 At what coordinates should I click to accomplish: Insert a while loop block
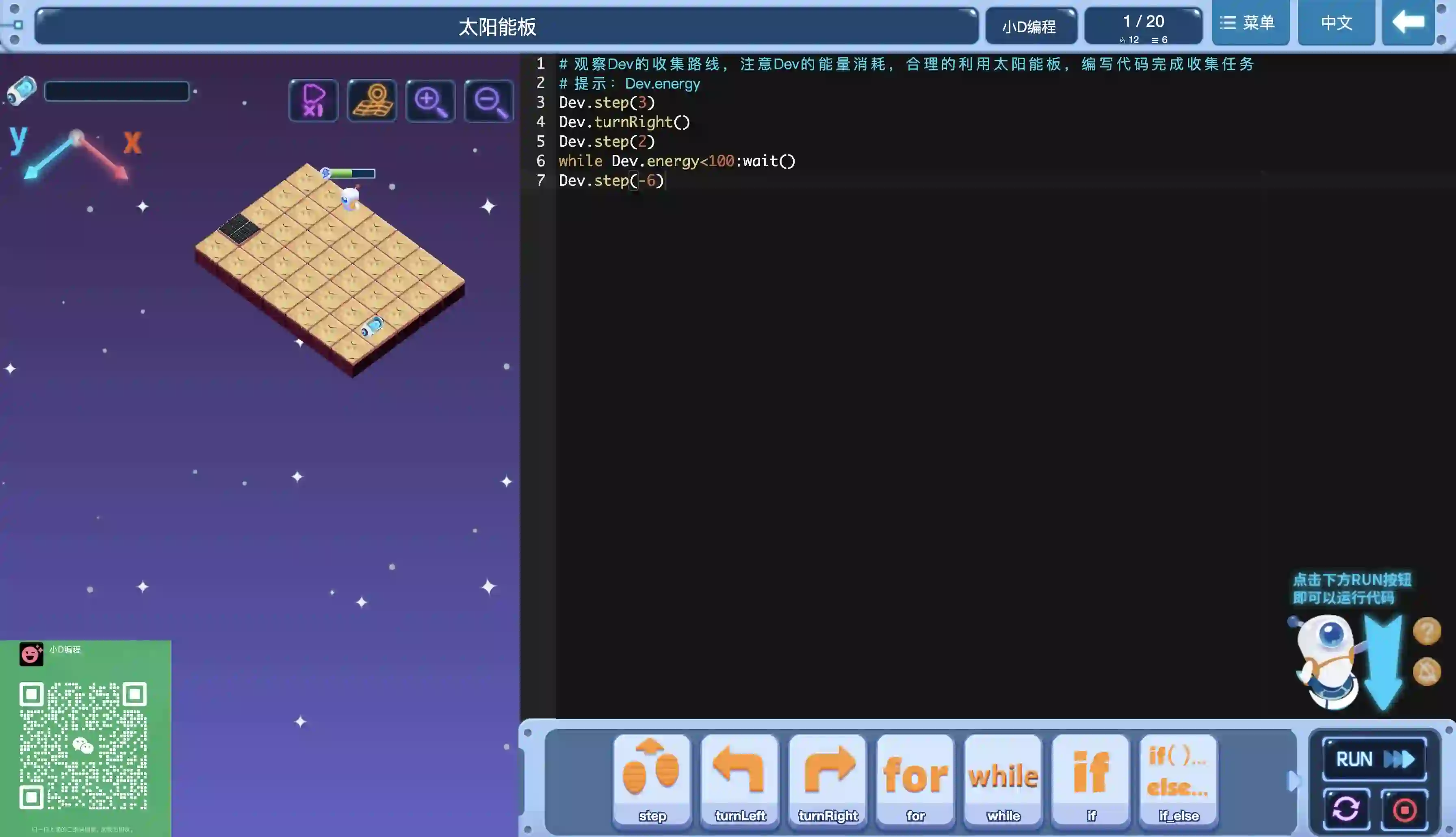[1003, 779]
